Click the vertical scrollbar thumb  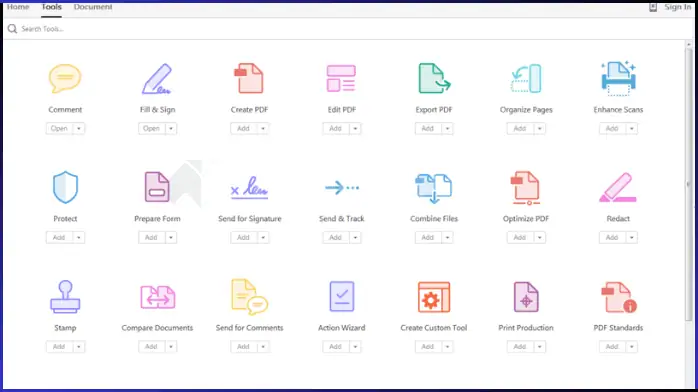click(x=689, y=184)
